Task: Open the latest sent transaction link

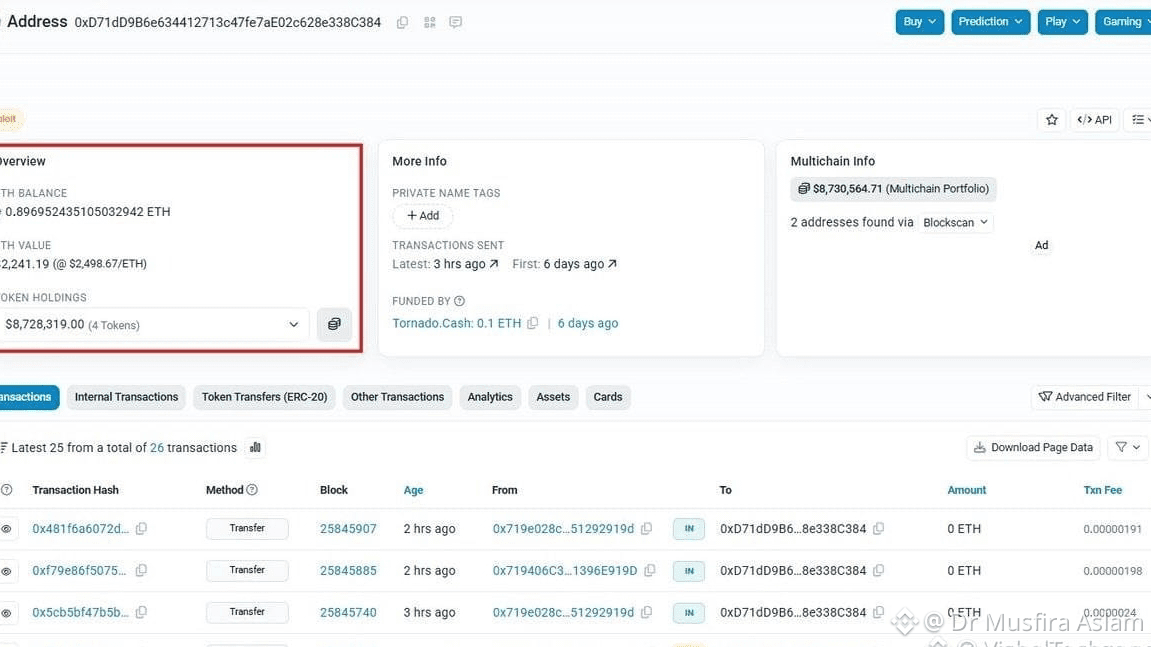Action: point(465,264)
